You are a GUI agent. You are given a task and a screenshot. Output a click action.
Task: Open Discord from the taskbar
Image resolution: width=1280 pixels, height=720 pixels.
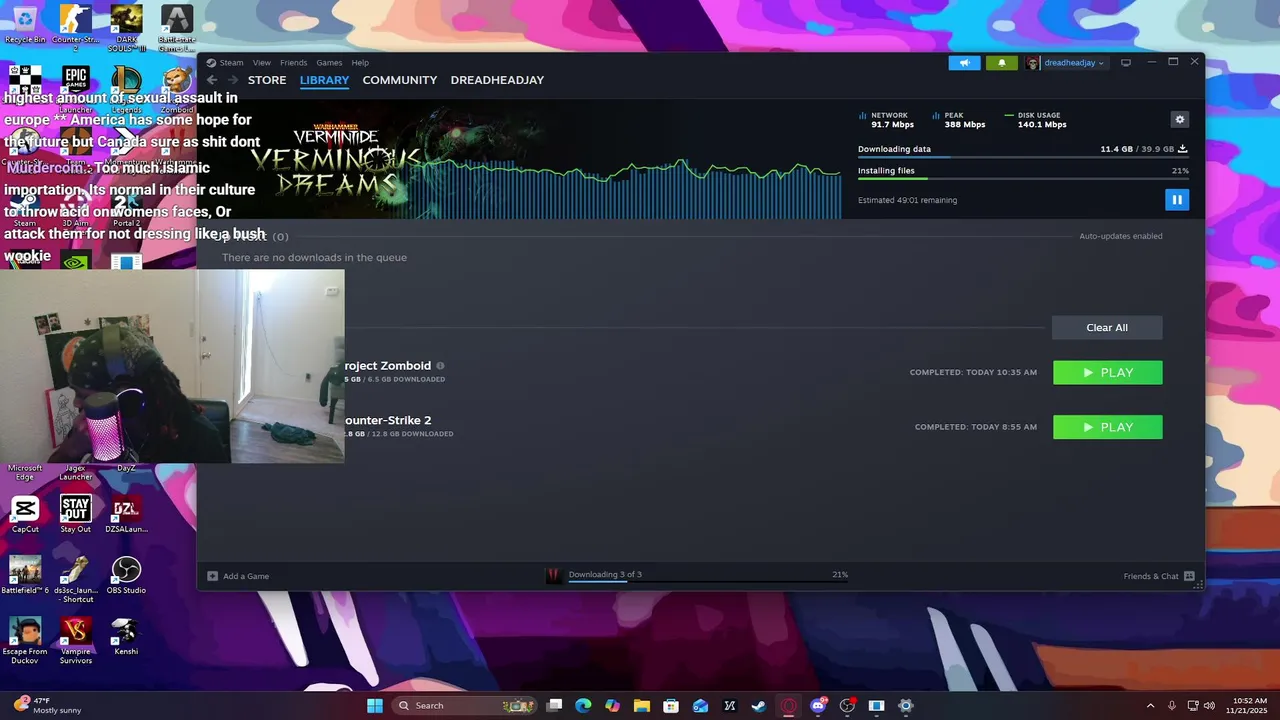point(818,705)
